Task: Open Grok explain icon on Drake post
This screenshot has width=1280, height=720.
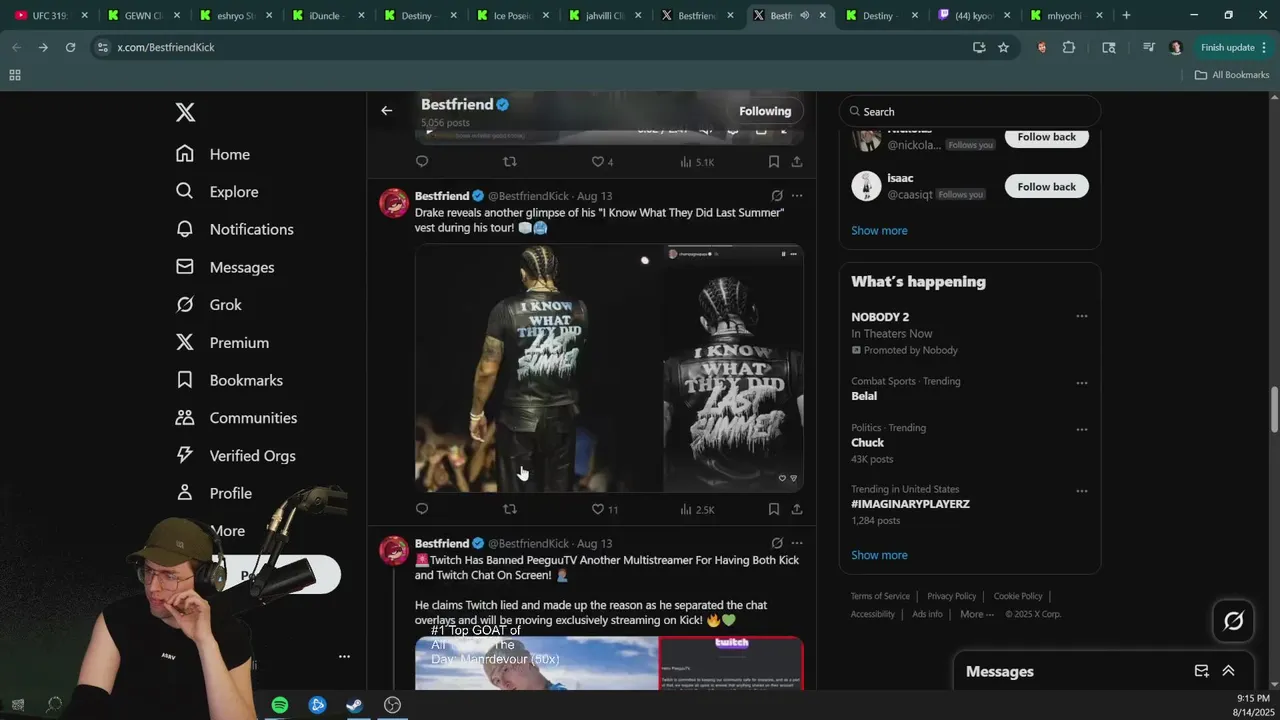Action: click(x=777, y=196)
